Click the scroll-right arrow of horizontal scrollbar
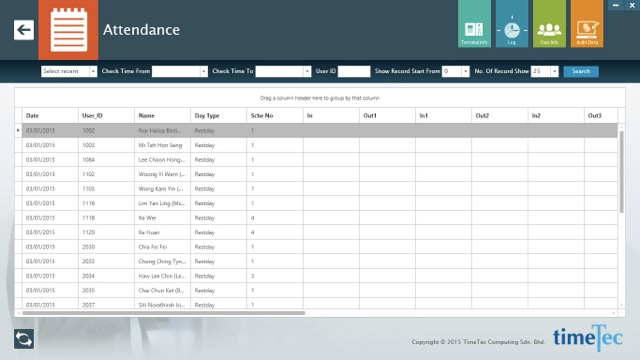Screen dimensions: 640x360 pyautogui.click(x=613, y=313)
